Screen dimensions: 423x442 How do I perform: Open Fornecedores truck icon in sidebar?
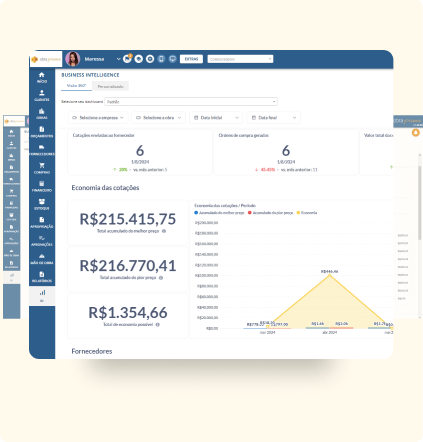[x=42, y=150]
